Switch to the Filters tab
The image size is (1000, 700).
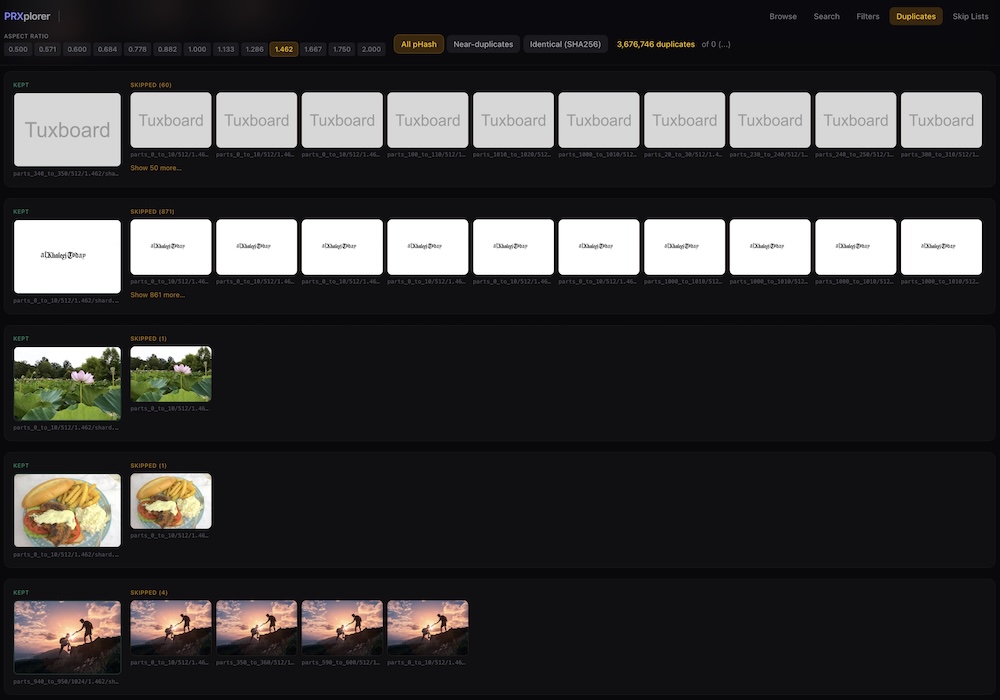[x=867, y=17]
